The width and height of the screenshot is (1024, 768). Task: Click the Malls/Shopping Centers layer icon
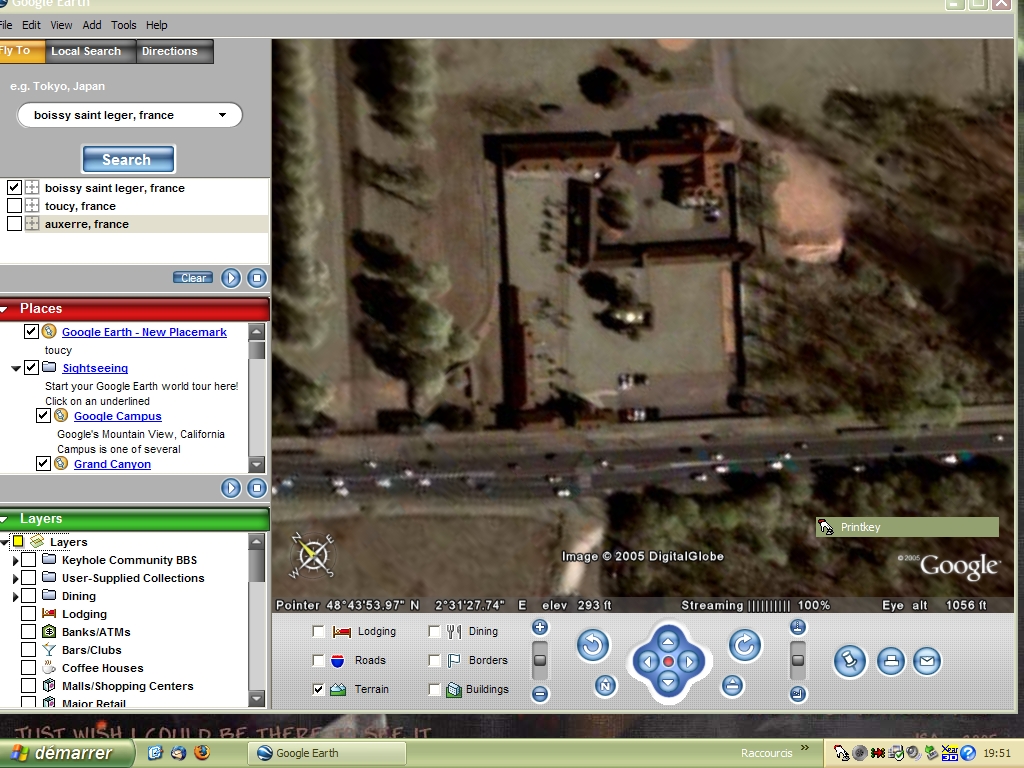tap(49, 686)
